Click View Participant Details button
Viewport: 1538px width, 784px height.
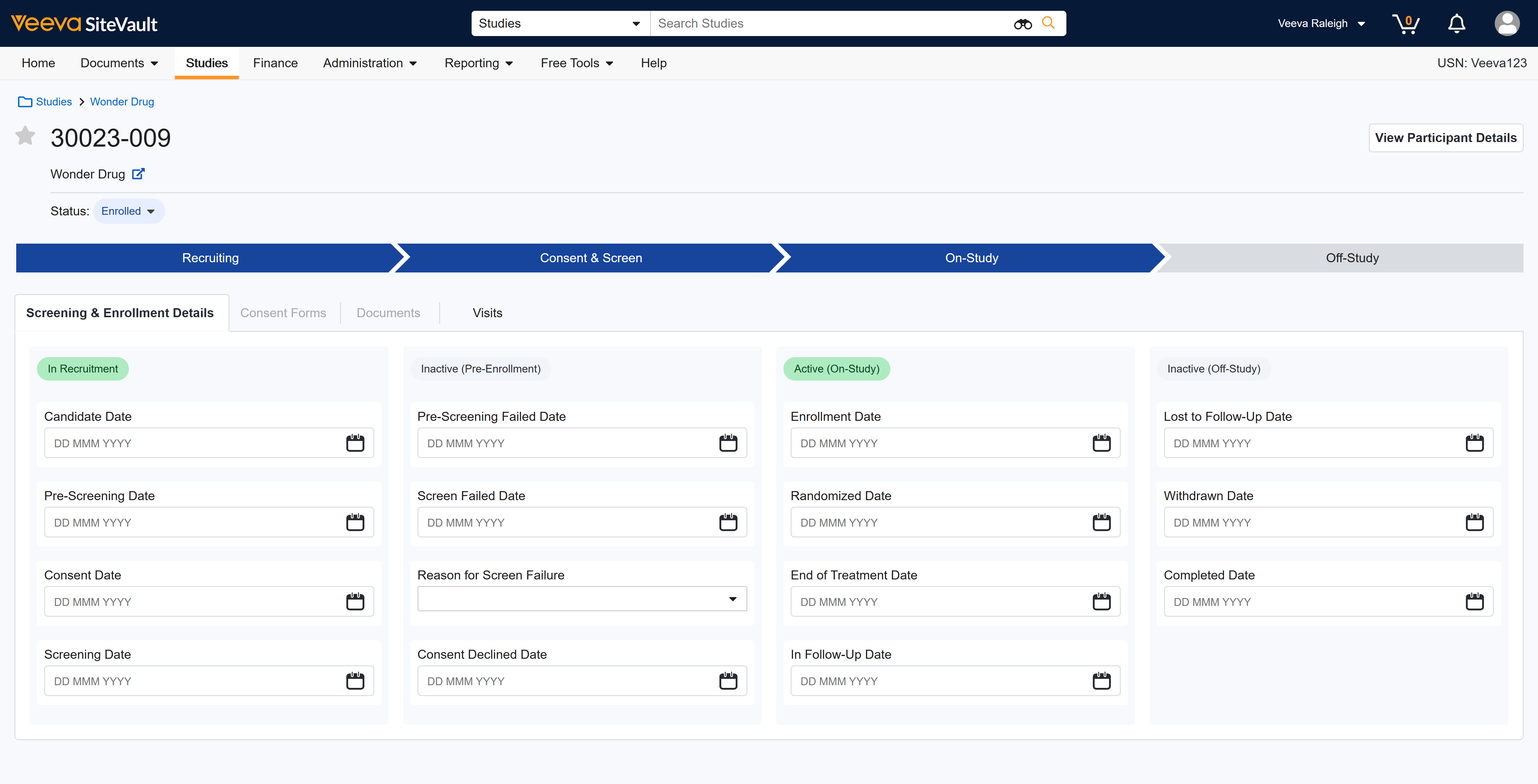[x=1445, y=138]
